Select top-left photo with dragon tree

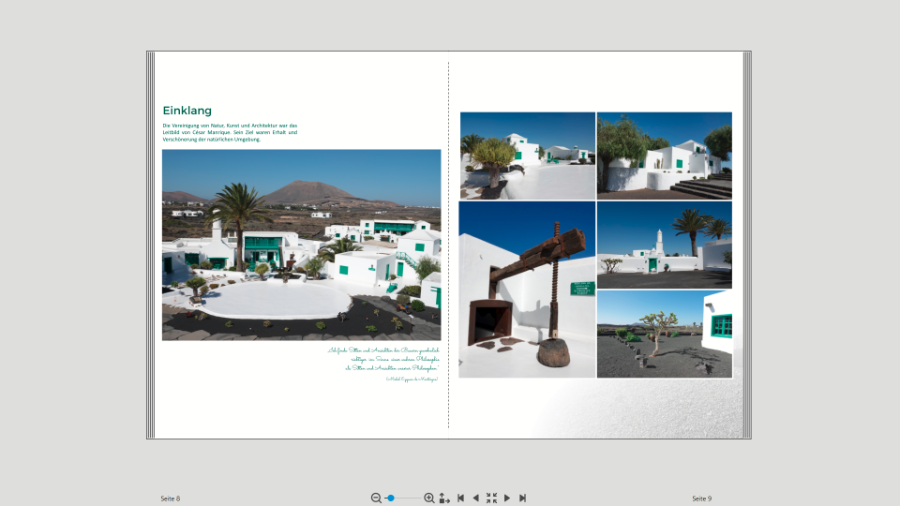[x=527, y=155]
